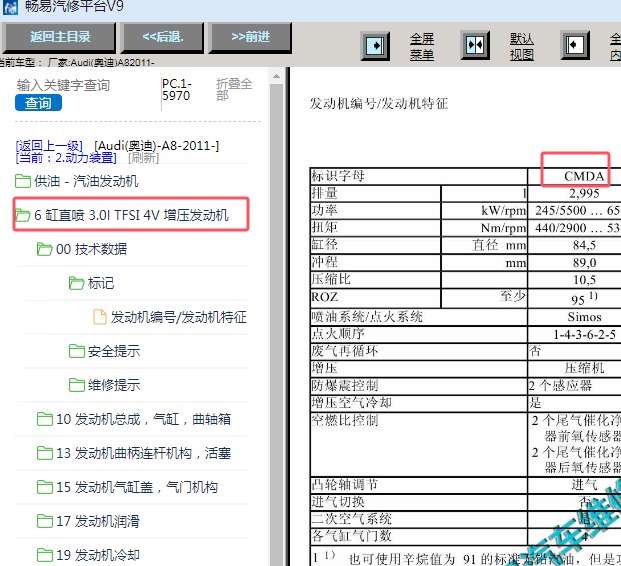The image size is (621, 566).
Task: Click the [刷新] link
Action: (143, 158)
